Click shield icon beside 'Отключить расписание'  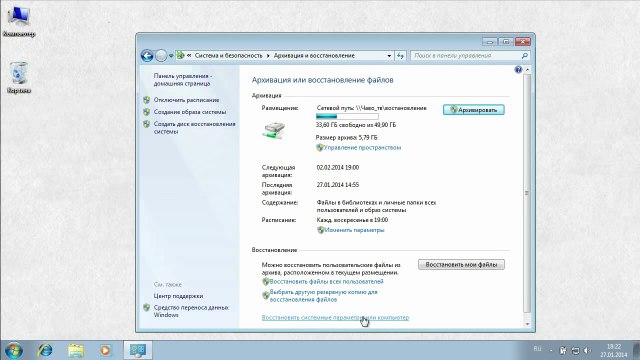[x=147, y=100]
